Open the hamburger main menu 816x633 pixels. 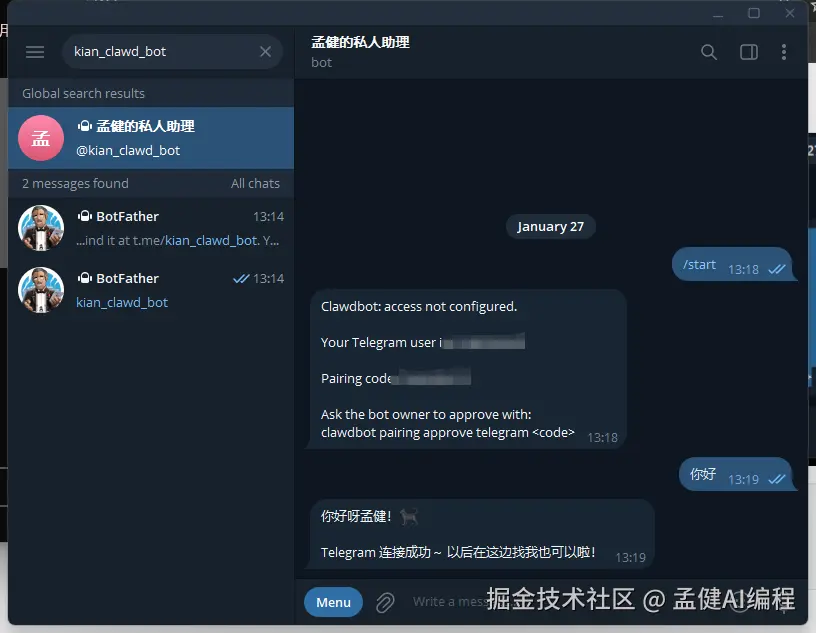coord(35,52)
